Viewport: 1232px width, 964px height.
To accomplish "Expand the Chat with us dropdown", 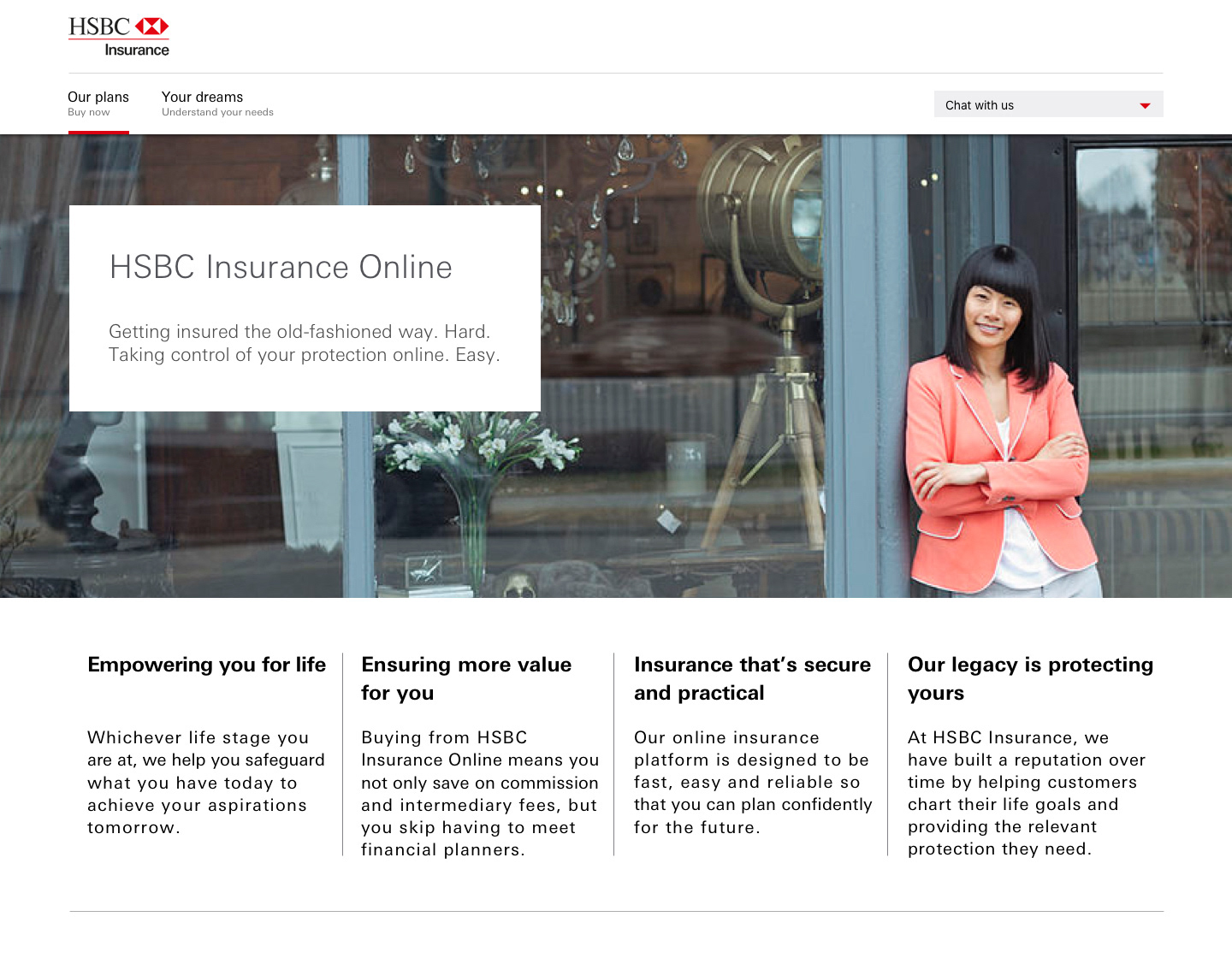I will coord(1048,104).
